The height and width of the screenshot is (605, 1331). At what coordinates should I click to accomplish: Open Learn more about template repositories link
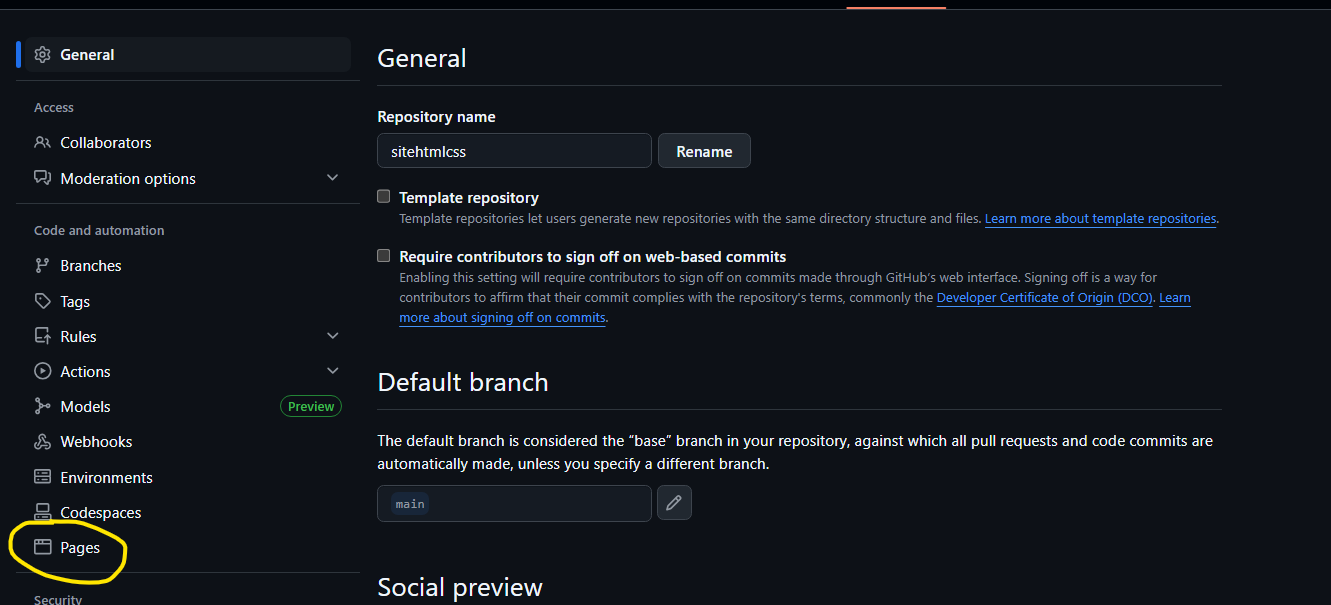[x=1100, y=218]
